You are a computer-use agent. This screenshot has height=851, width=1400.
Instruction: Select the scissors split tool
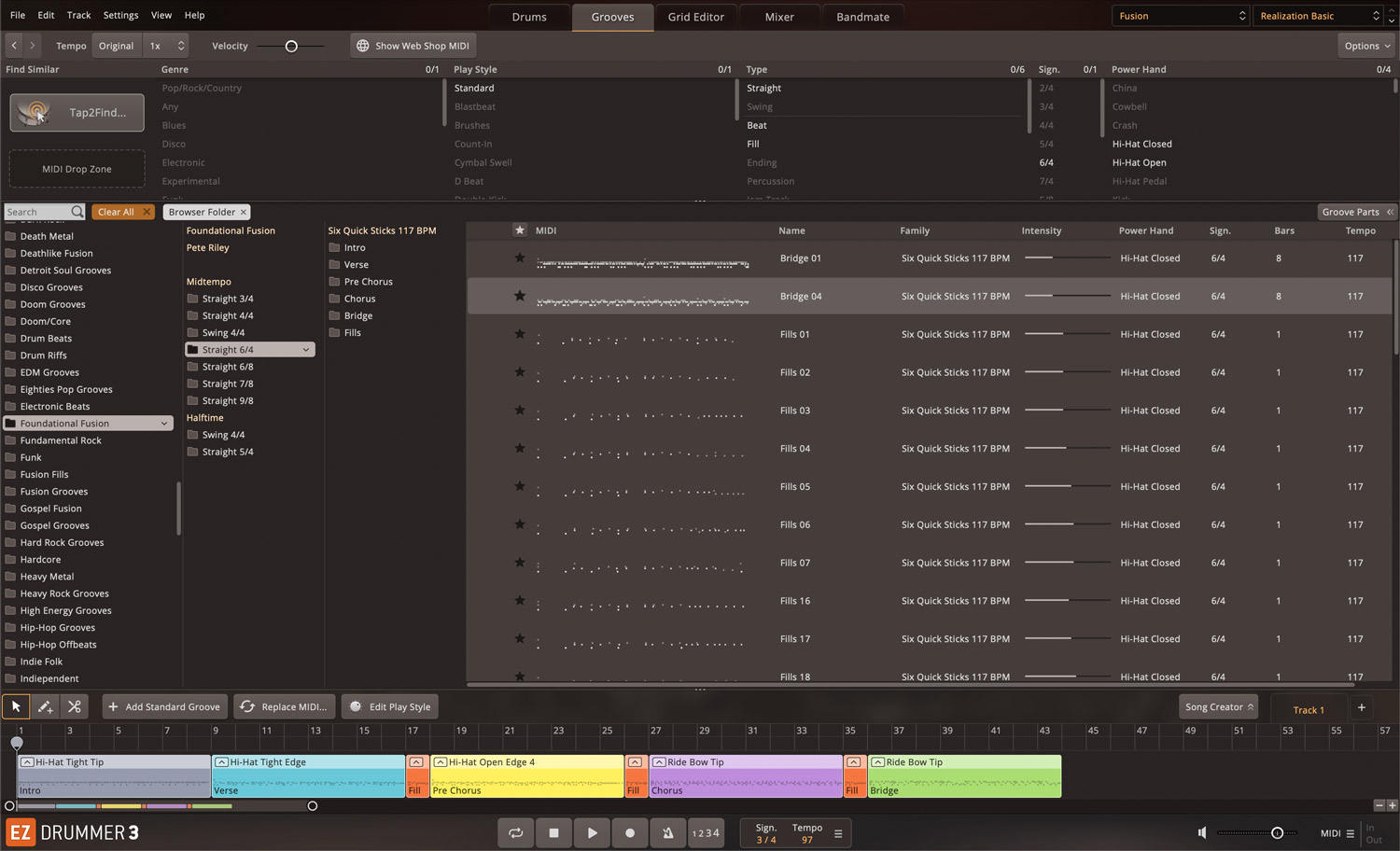[x=75, y=706]
